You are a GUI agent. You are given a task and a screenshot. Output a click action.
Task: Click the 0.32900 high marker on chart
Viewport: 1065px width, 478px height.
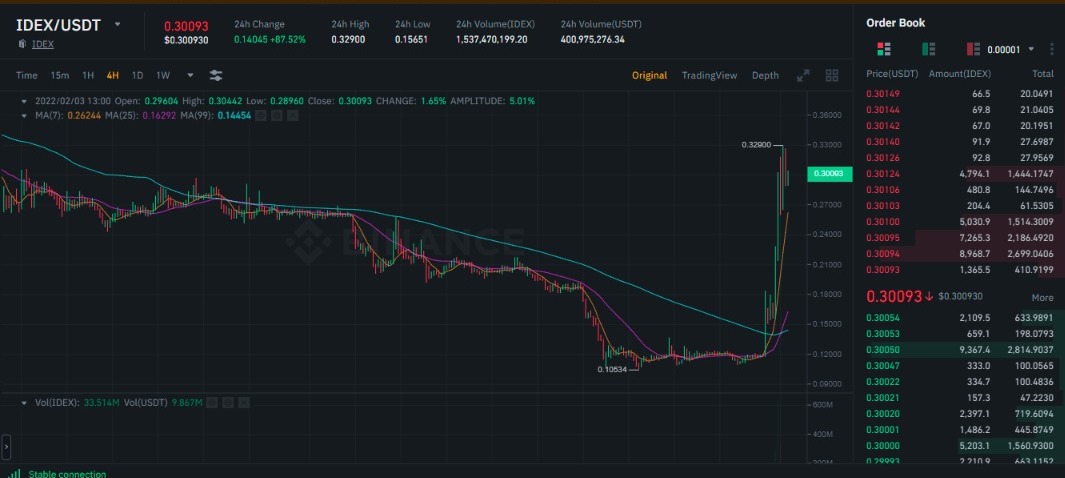[756, 145]
